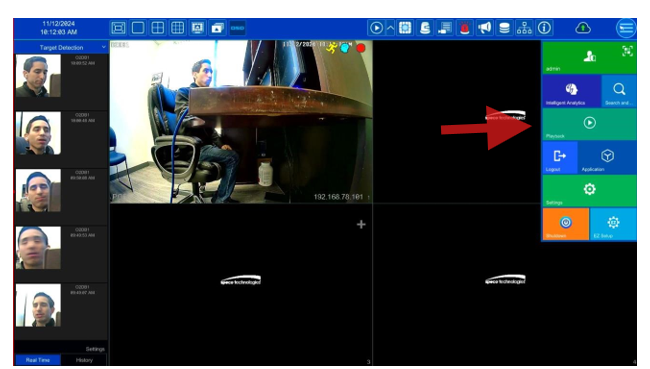650x369 pixels.
Task: Choose the single-screen layout icon
Action: click(138, 28)
